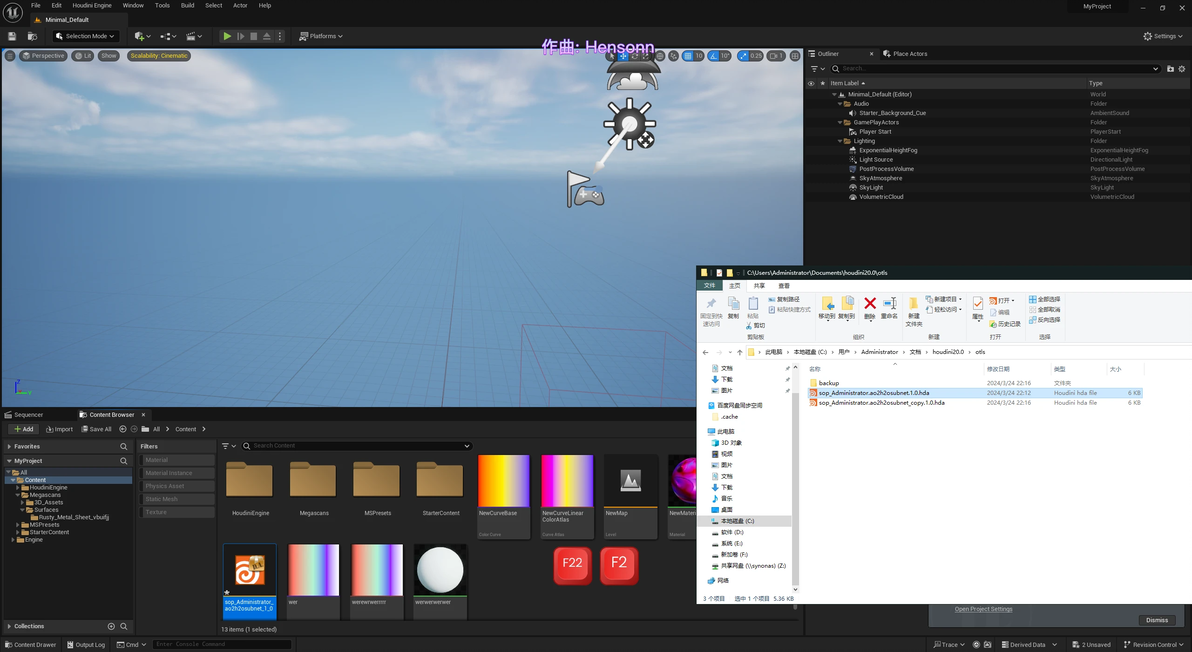
Task: Toggle the Static Mesh filter
Action: tap(178, 499)
